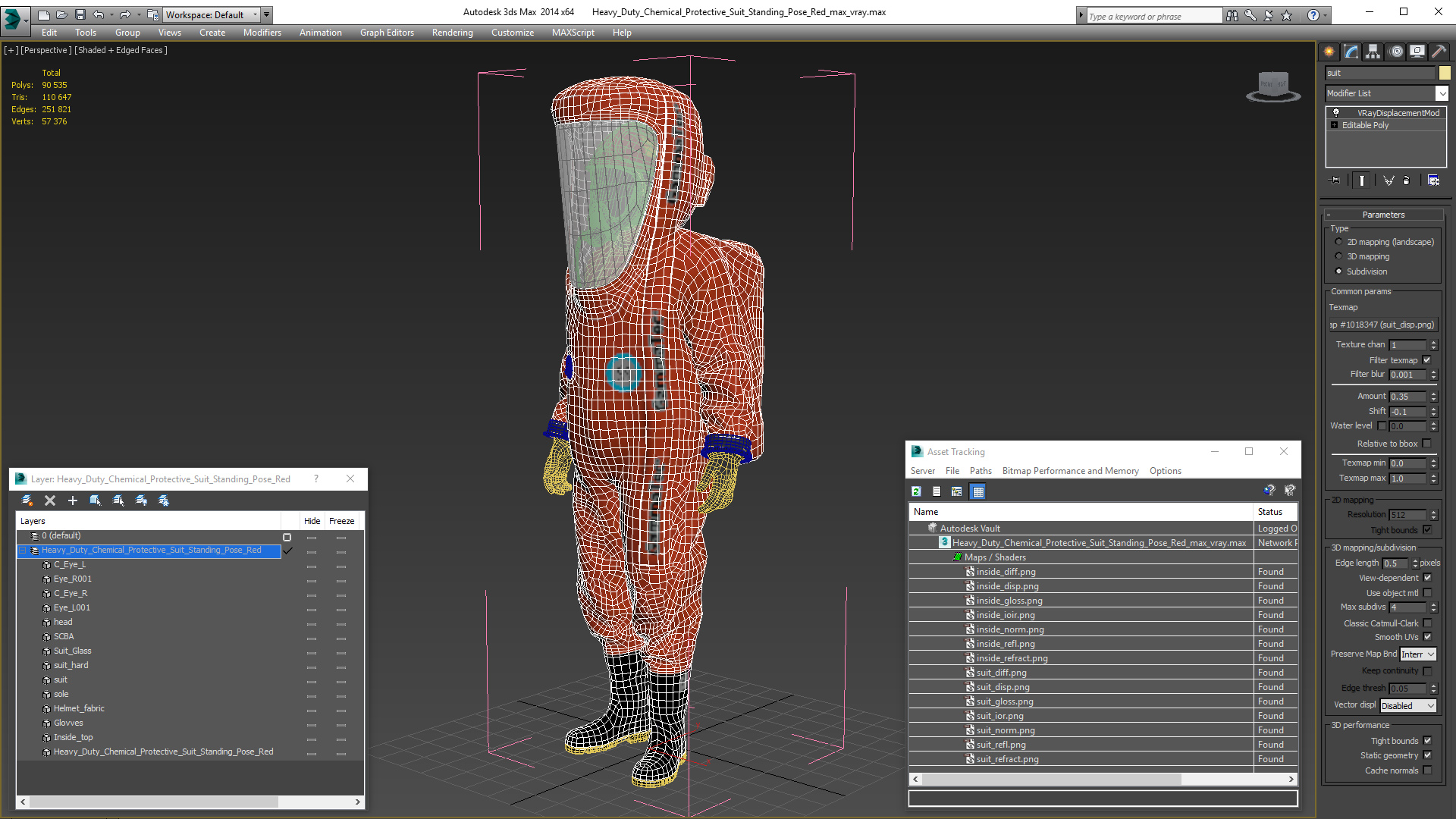Click the Shaded + Edged Faces viewport label
This screenshot has width=1456, height=819.
pos(121,50)
